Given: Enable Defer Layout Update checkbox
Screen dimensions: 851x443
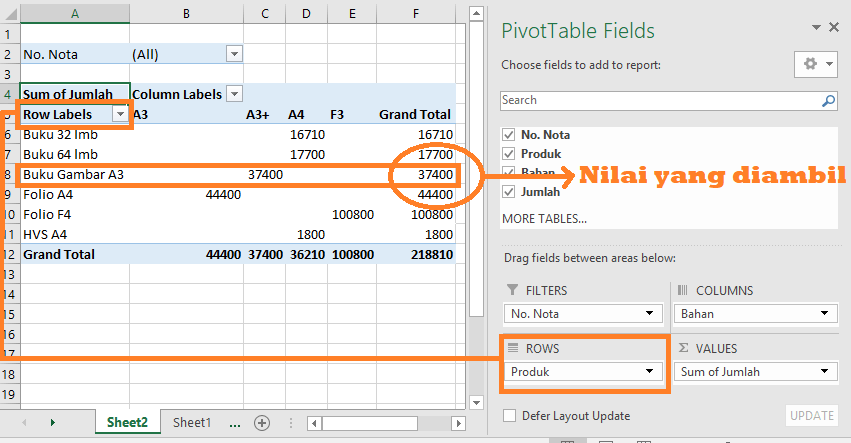Looking at the screenshot, I should (x=509, y=416).
